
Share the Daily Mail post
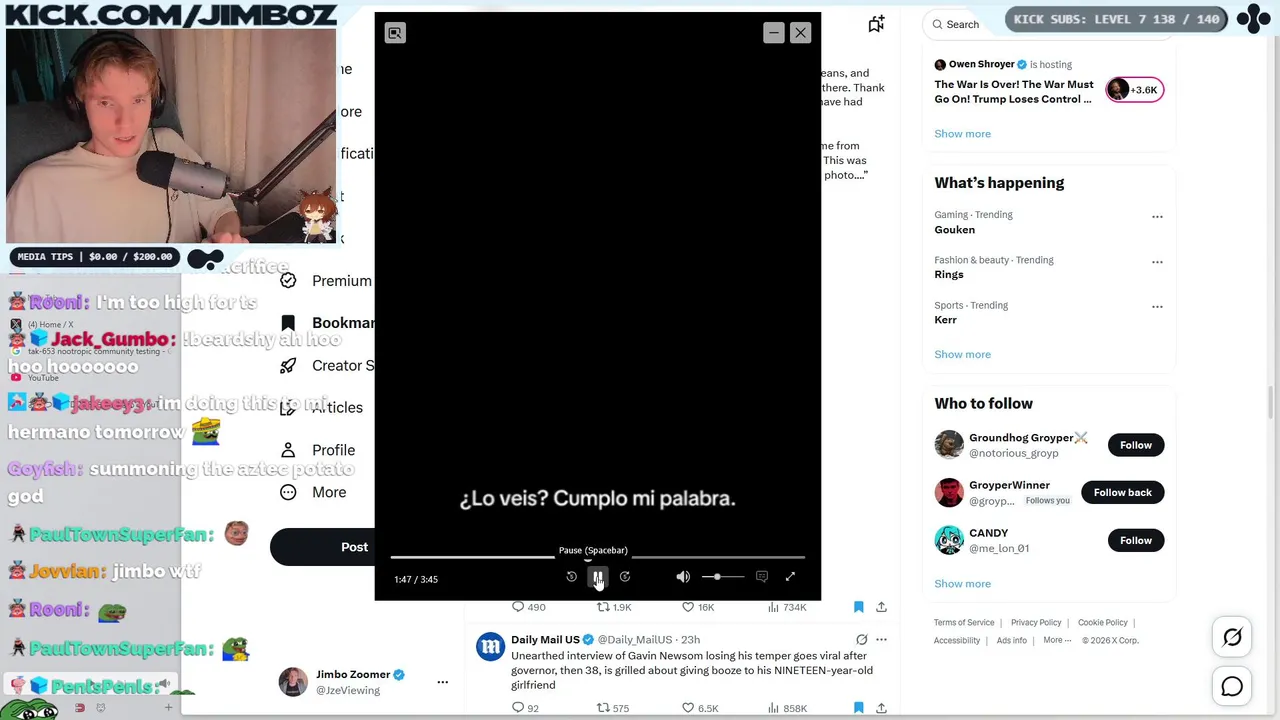coord(881,708)
